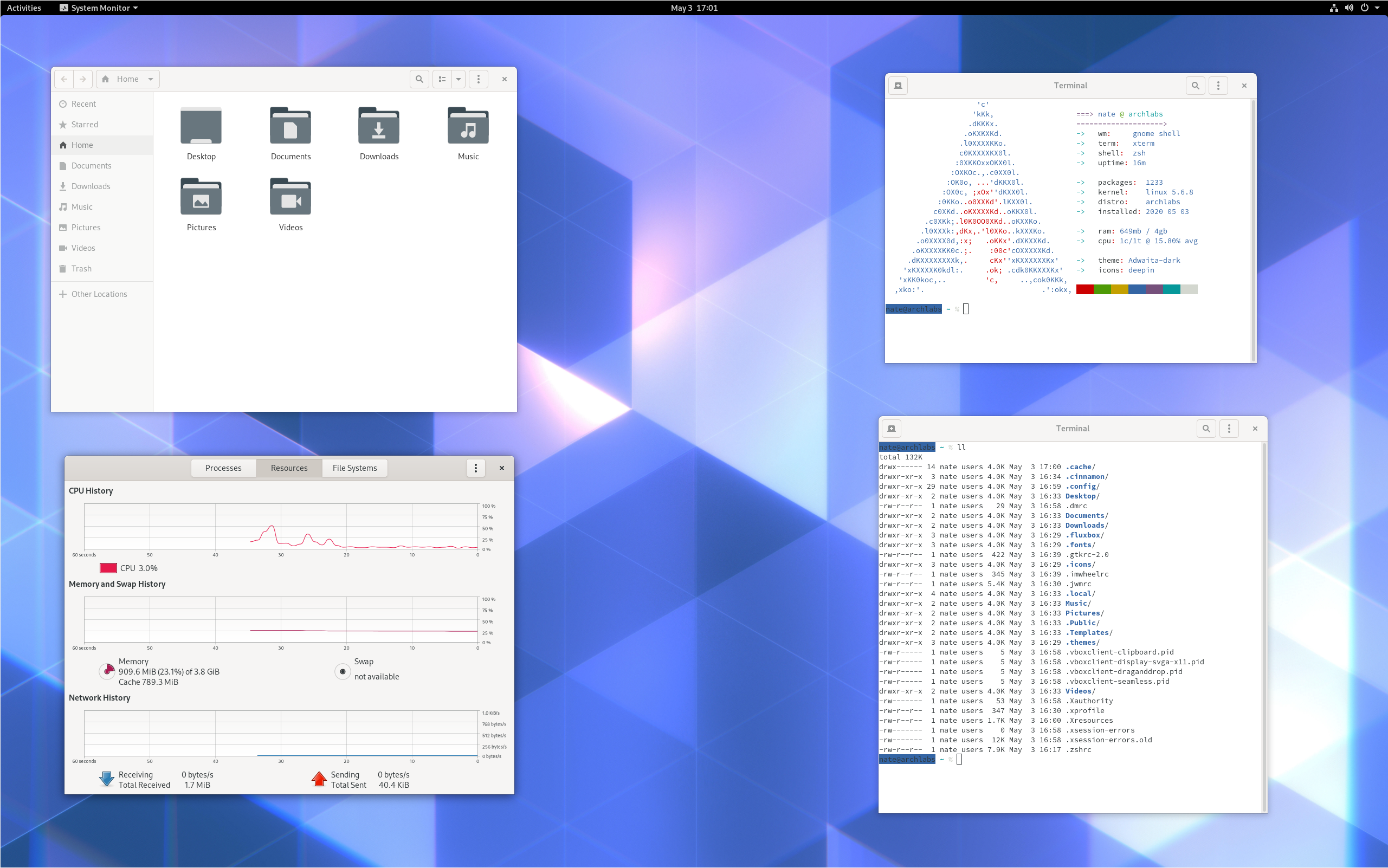This screenshot has width=1388, height=868.
Task: Open Other Locations in Files sidebar
Action: pos(102,294)
